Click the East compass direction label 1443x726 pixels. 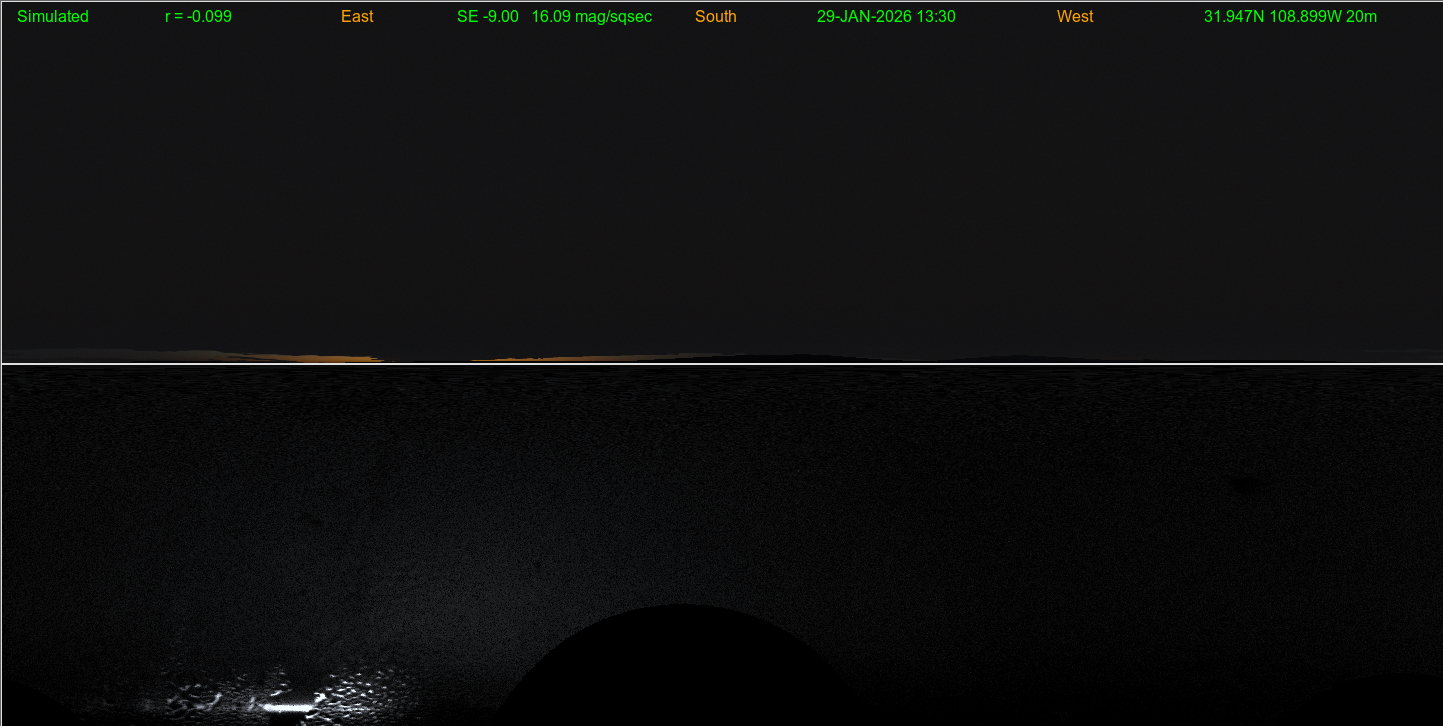coord(357,17)
